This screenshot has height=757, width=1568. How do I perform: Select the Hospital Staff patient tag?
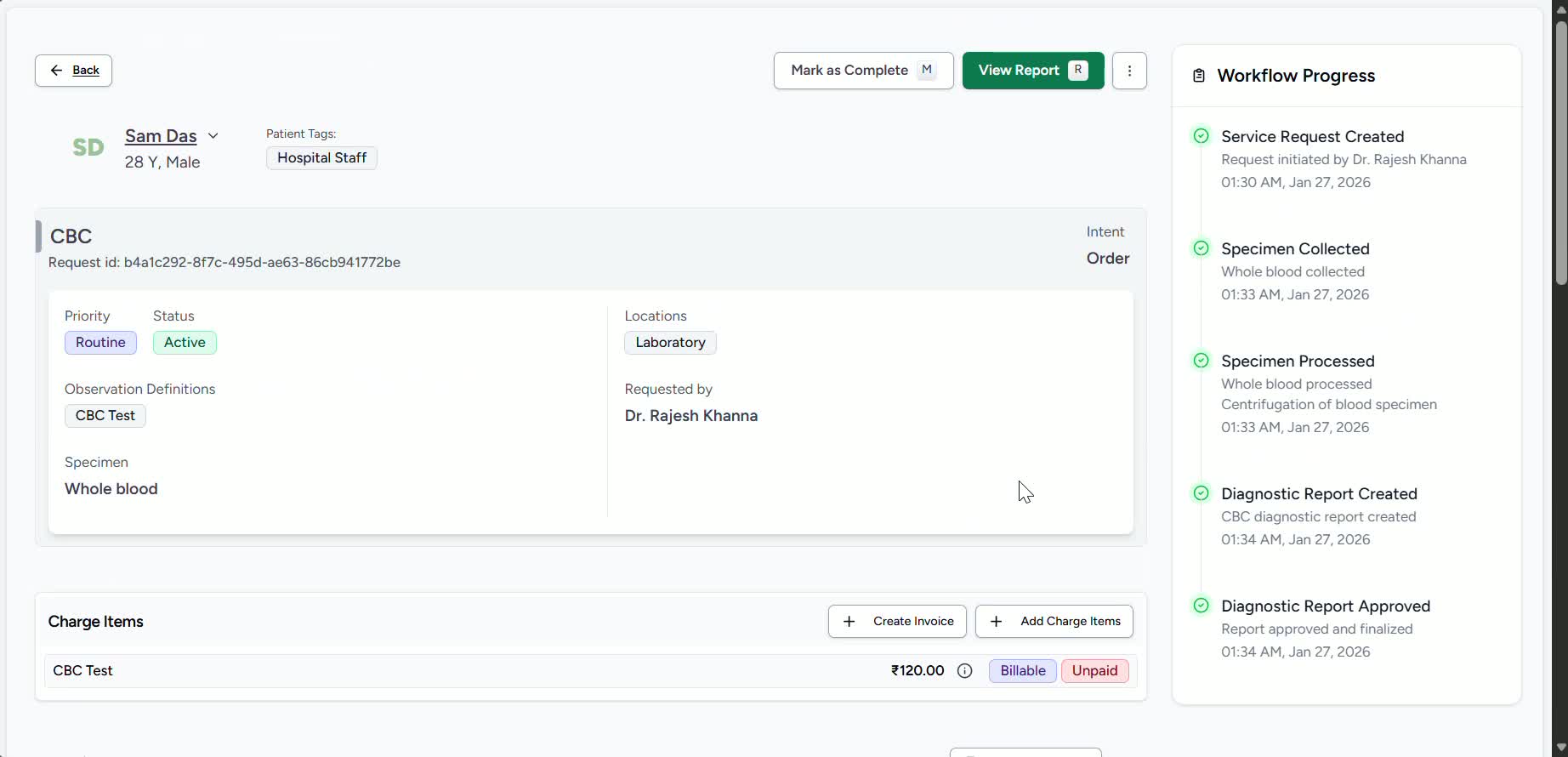(321, 158)
